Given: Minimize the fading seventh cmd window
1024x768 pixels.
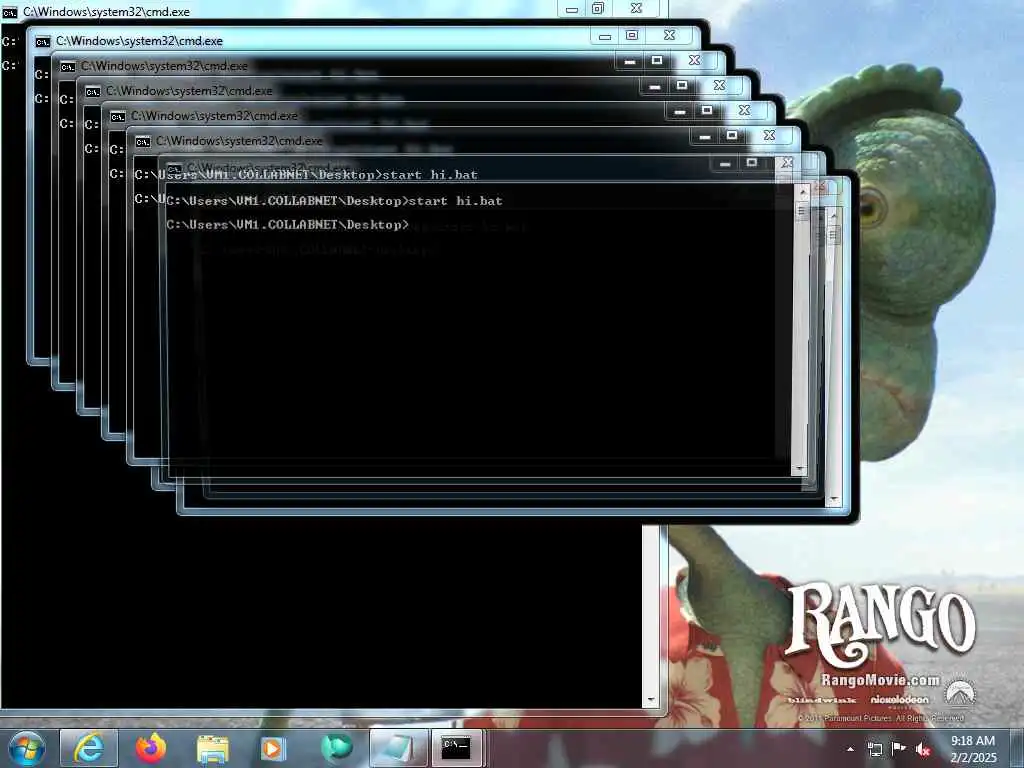Looking at the screenshot, I should 724,163.
